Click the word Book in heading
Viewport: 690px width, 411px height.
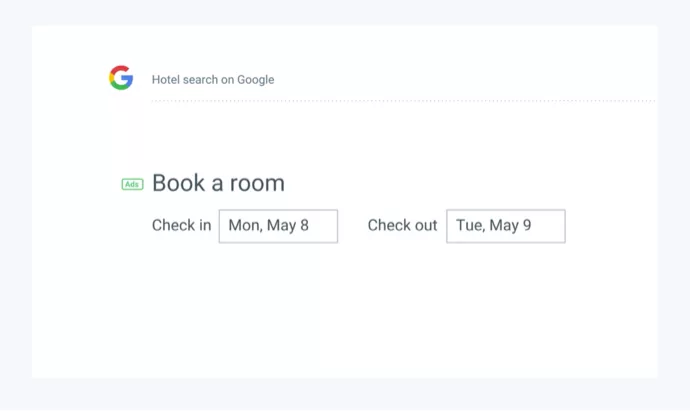[178, 183]
